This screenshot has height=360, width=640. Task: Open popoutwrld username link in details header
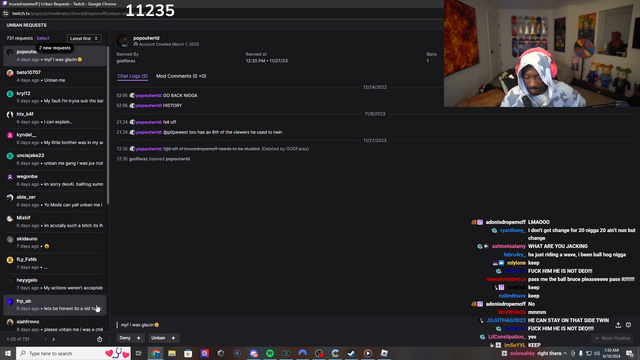(146, 38)
